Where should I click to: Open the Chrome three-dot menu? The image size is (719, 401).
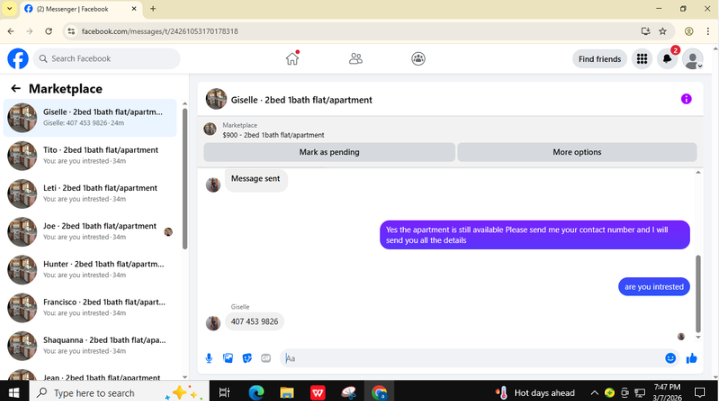[708, 31]
